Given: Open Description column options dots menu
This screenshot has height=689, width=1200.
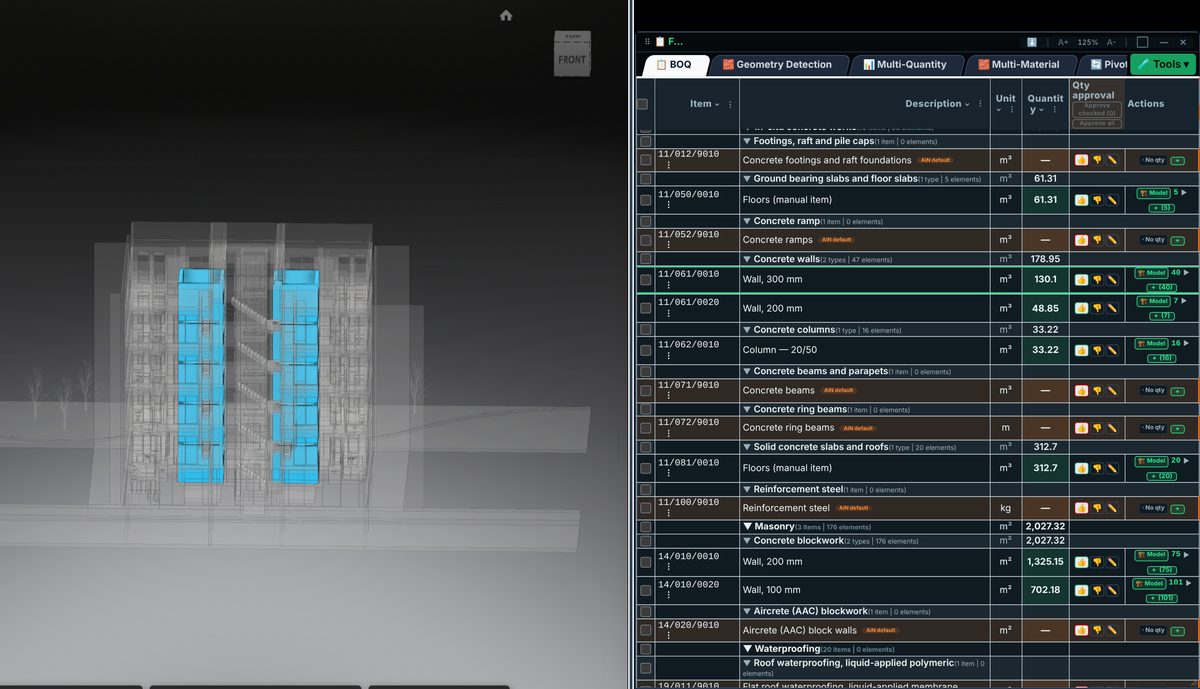Looking at the screenshot, I should click(x=980, y=104).
